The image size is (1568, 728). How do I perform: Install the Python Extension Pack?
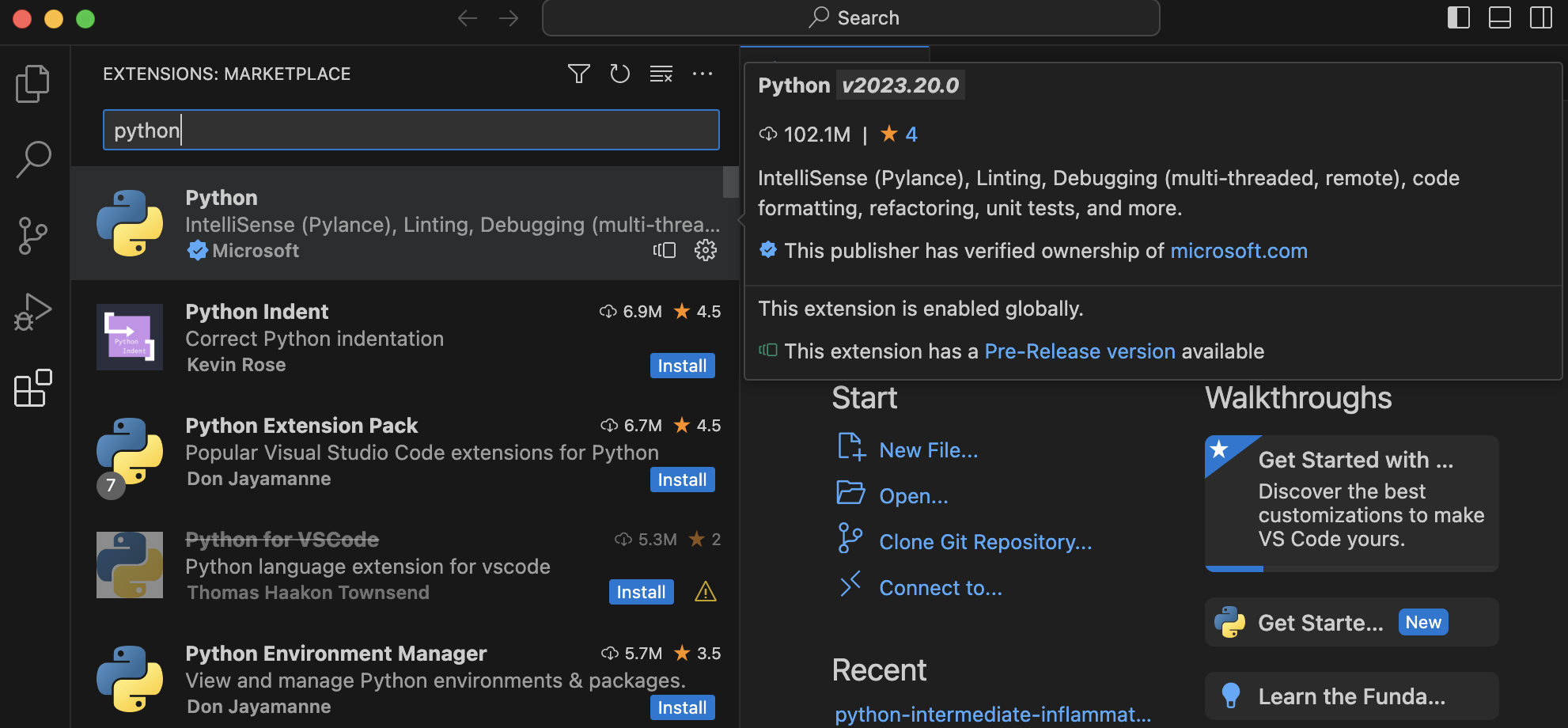(682, 479)
